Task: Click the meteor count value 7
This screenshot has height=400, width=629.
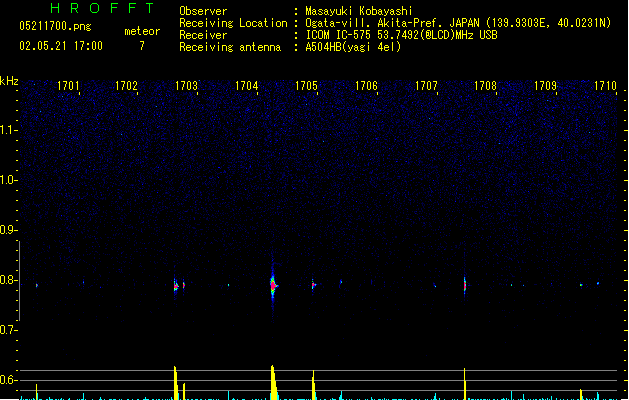Action: [142, 46]
